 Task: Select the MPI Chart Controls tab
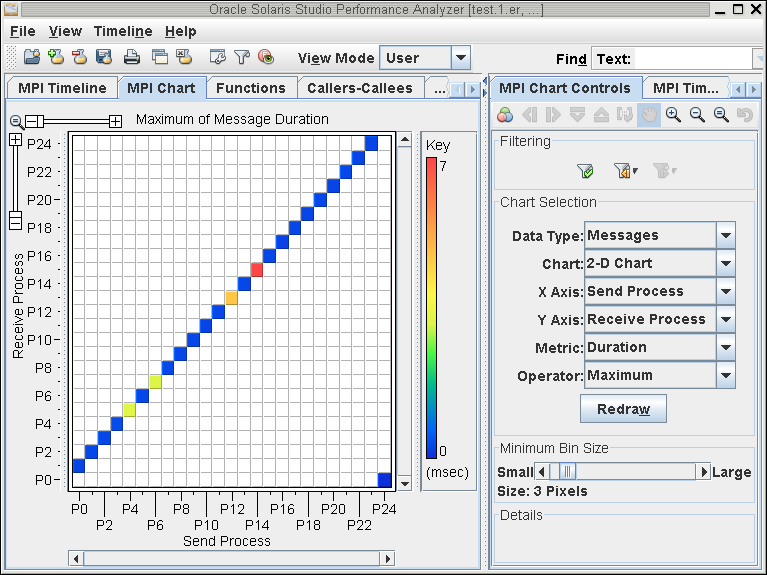pyautogui.click(x=565, y=88)
